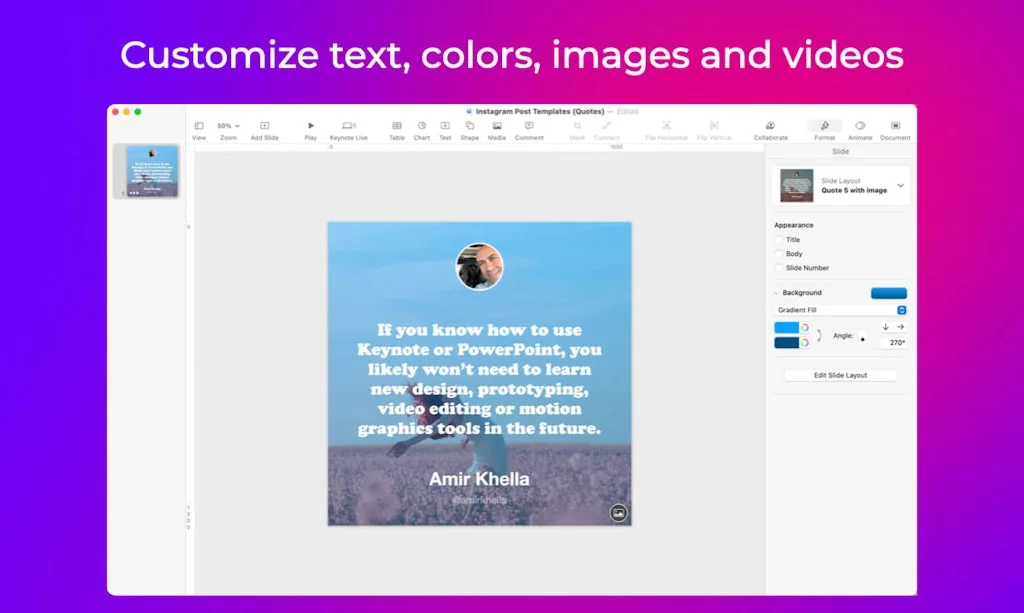The image size is (1024, 613).
Task: Insert a Table from the toolbar
Action: pyautogui.click(x=396, y=127)
